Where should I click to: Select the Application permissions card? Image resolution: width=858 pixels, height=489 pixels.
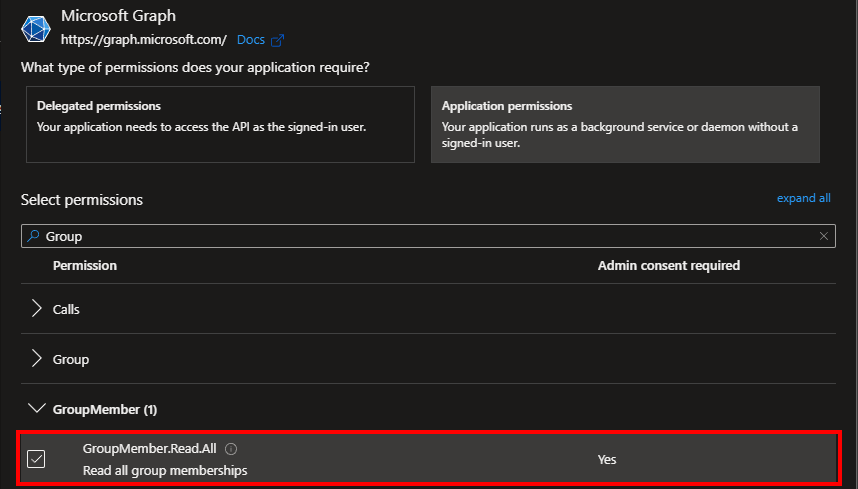625,124
